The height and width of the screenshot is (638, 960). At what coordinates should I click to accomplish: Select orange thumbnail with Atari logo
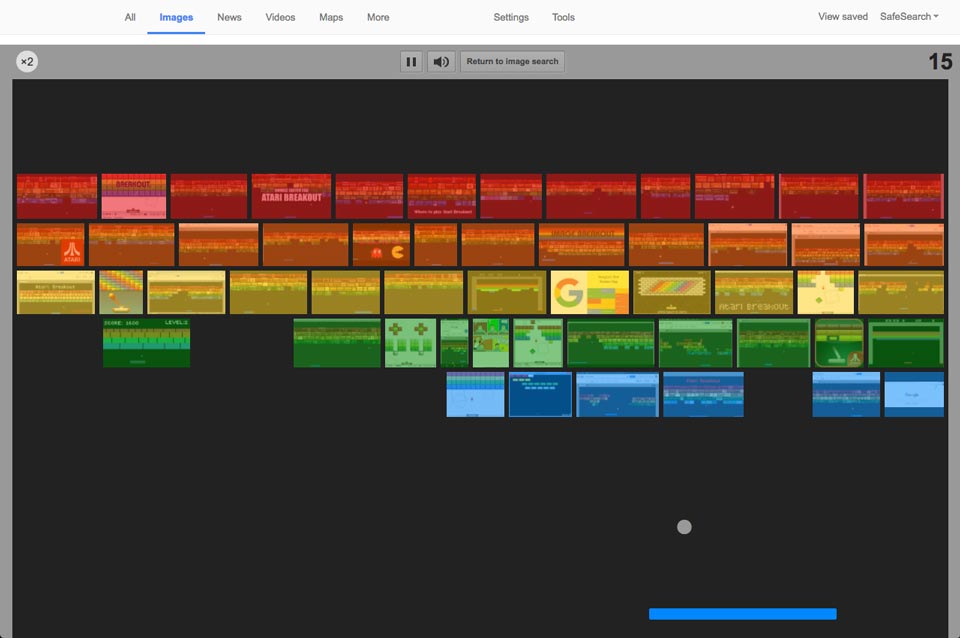51,244
